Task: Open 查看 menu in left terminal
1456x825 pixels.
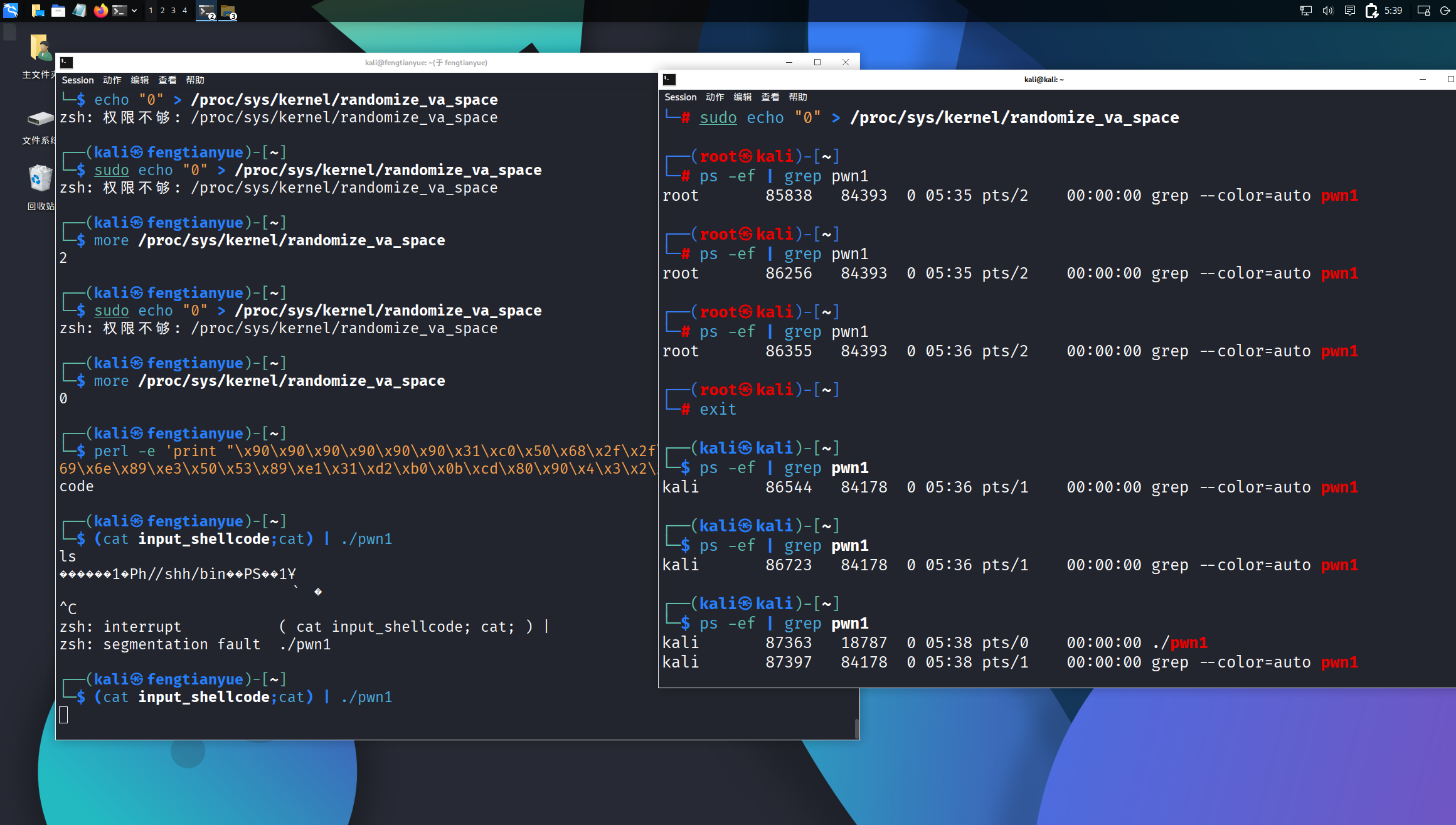Action: tap(167, 80)
